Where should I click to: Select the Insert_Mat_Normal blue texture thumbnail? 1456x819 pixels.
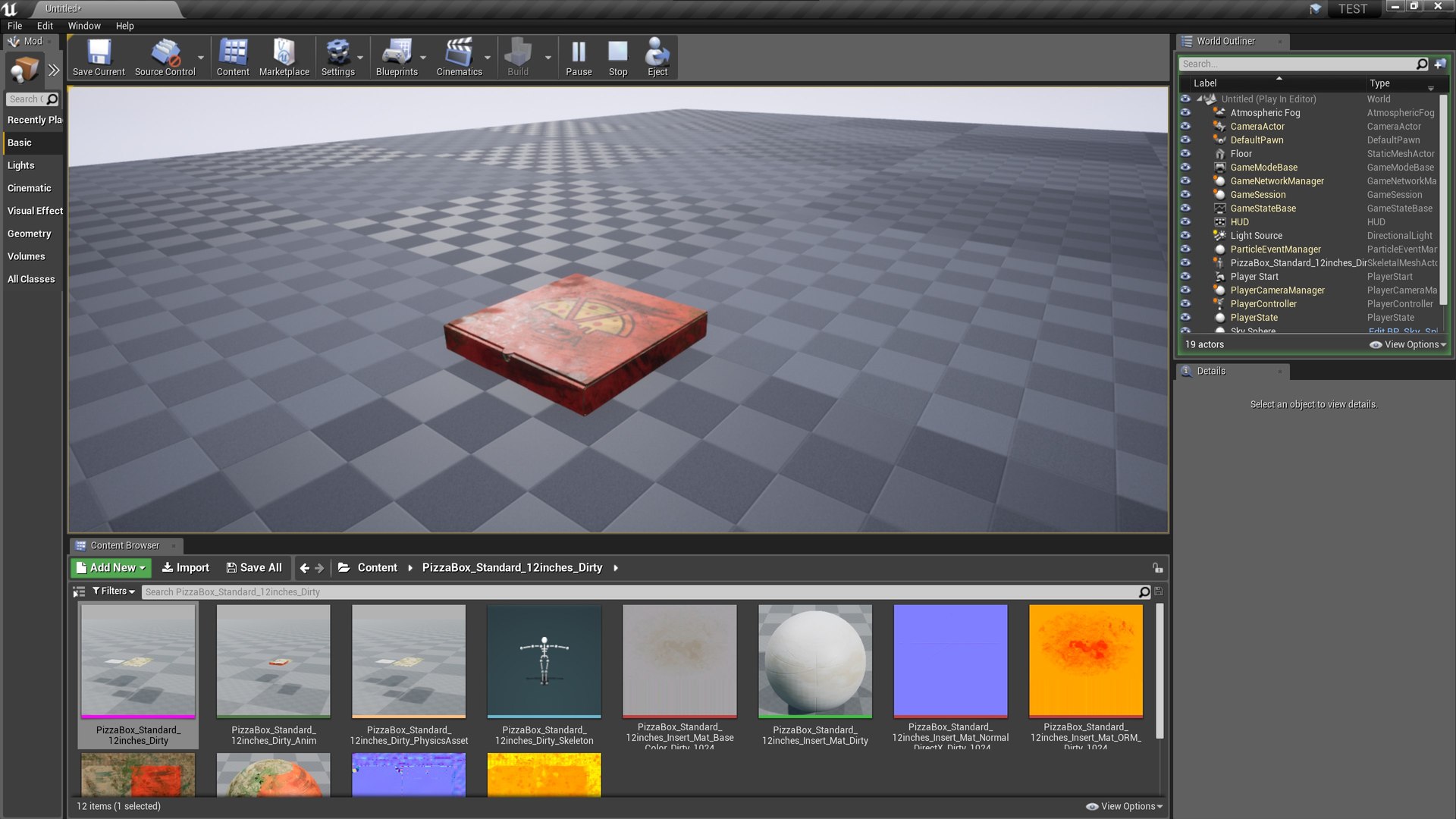pos(950,661)
